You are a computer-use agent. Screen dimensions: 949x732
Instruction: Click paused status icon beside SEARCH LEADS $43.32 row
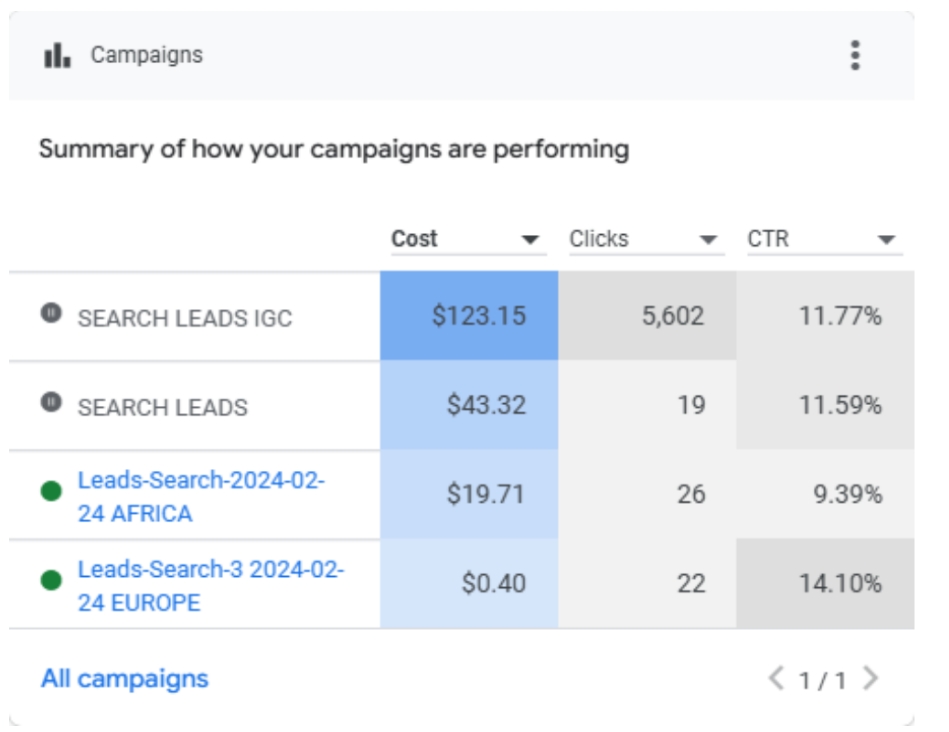coord(51,402)
